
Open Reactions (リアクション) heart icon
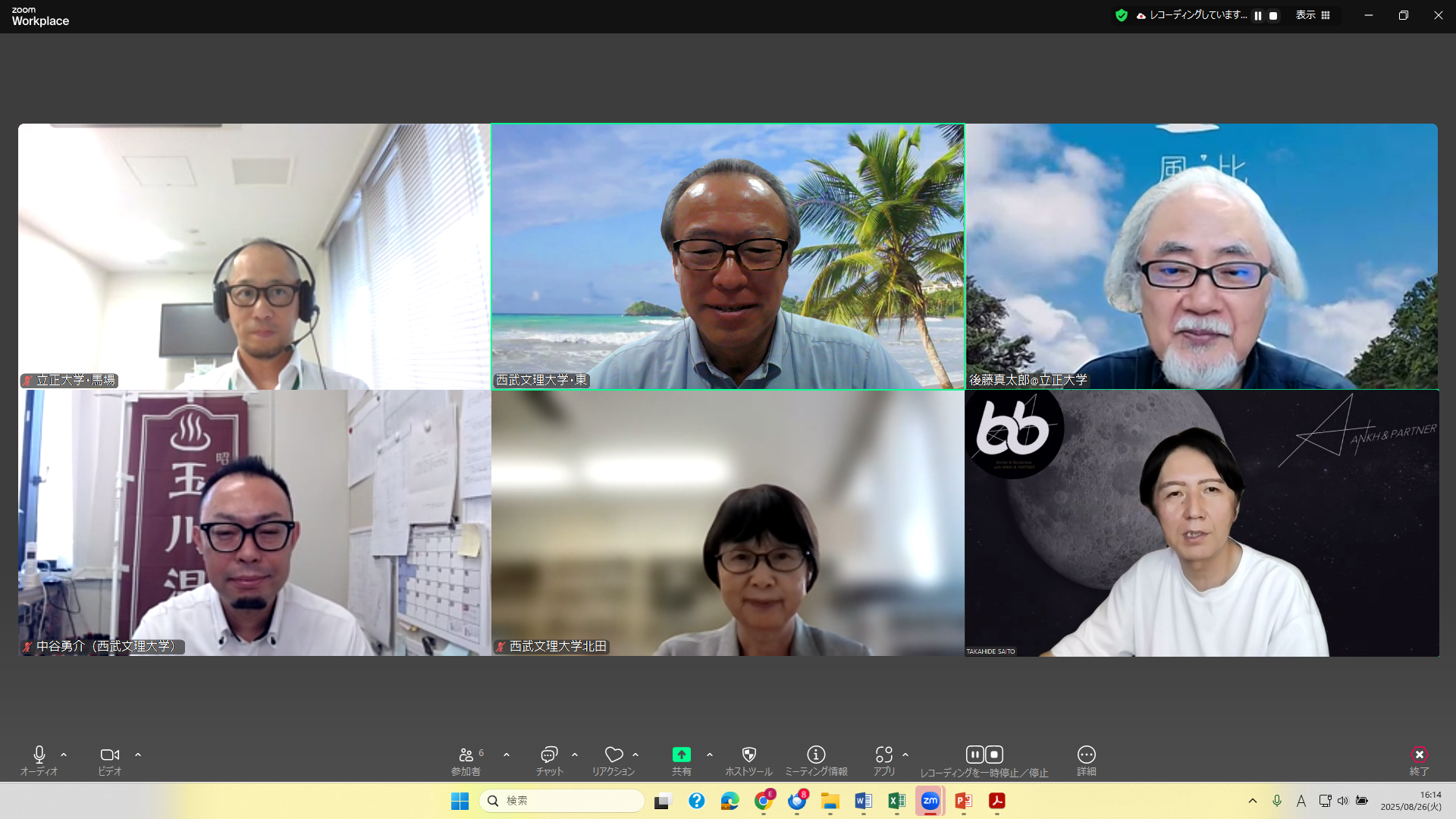(x=613, y=755)
